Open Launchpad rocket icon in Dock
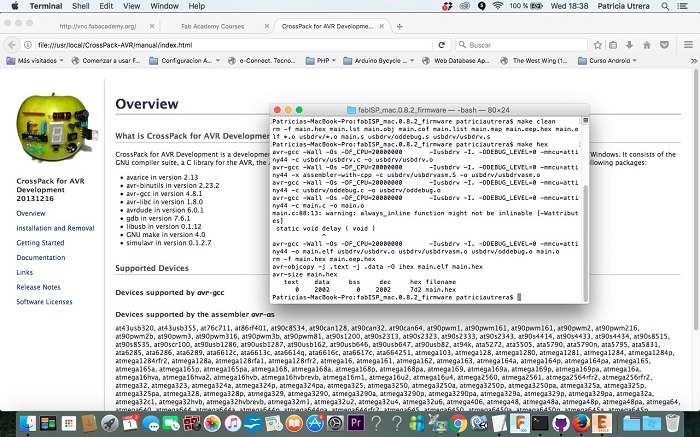700x437 pixels. pyautogui.click(x=110, y=422)
